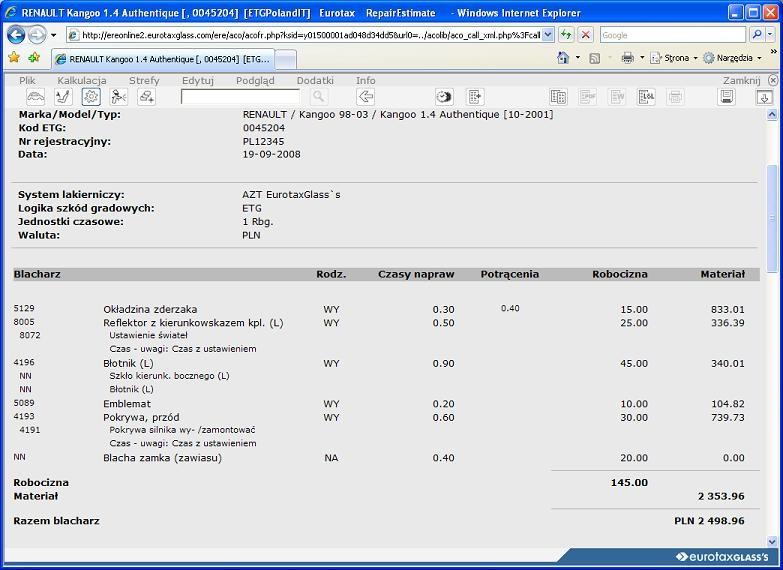
Task: Click the left arrow back icon in the toolbar
Action: pyautogui.click(x=366, y=96)
